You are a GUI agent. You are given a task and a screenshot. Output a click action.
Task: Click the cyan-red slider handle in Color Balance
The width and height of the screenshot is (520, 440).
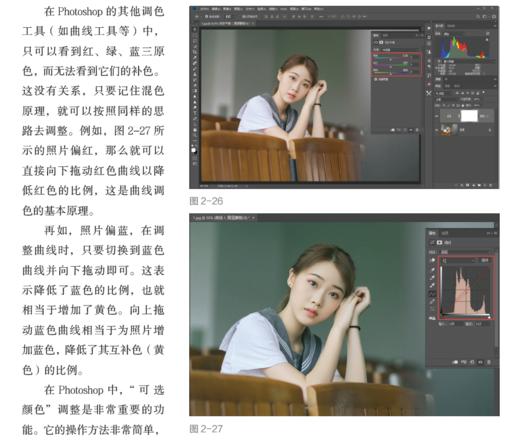[x=391, y=60]
